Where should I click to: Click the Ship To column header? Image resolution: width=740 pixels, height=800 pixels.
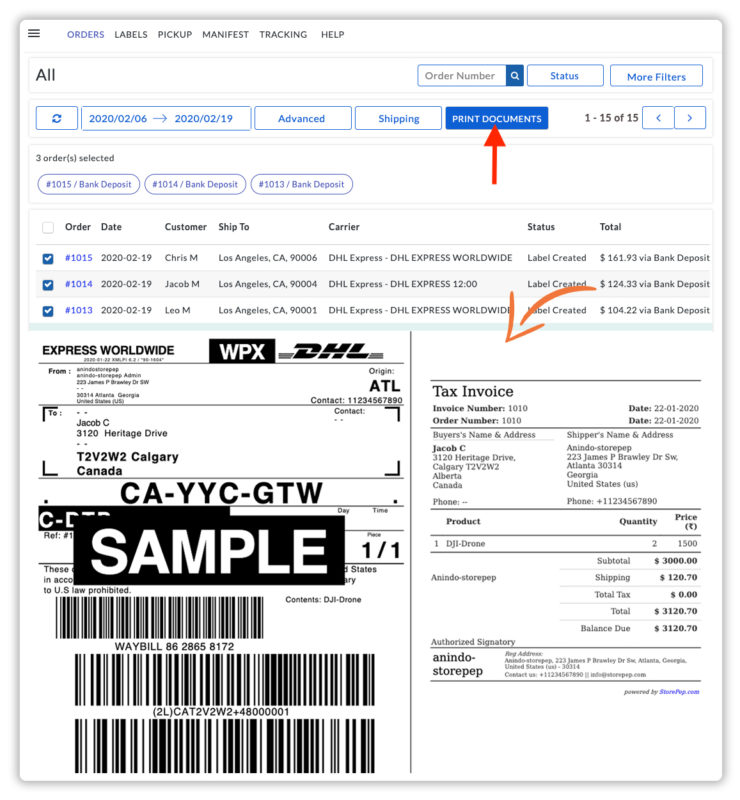234,227
